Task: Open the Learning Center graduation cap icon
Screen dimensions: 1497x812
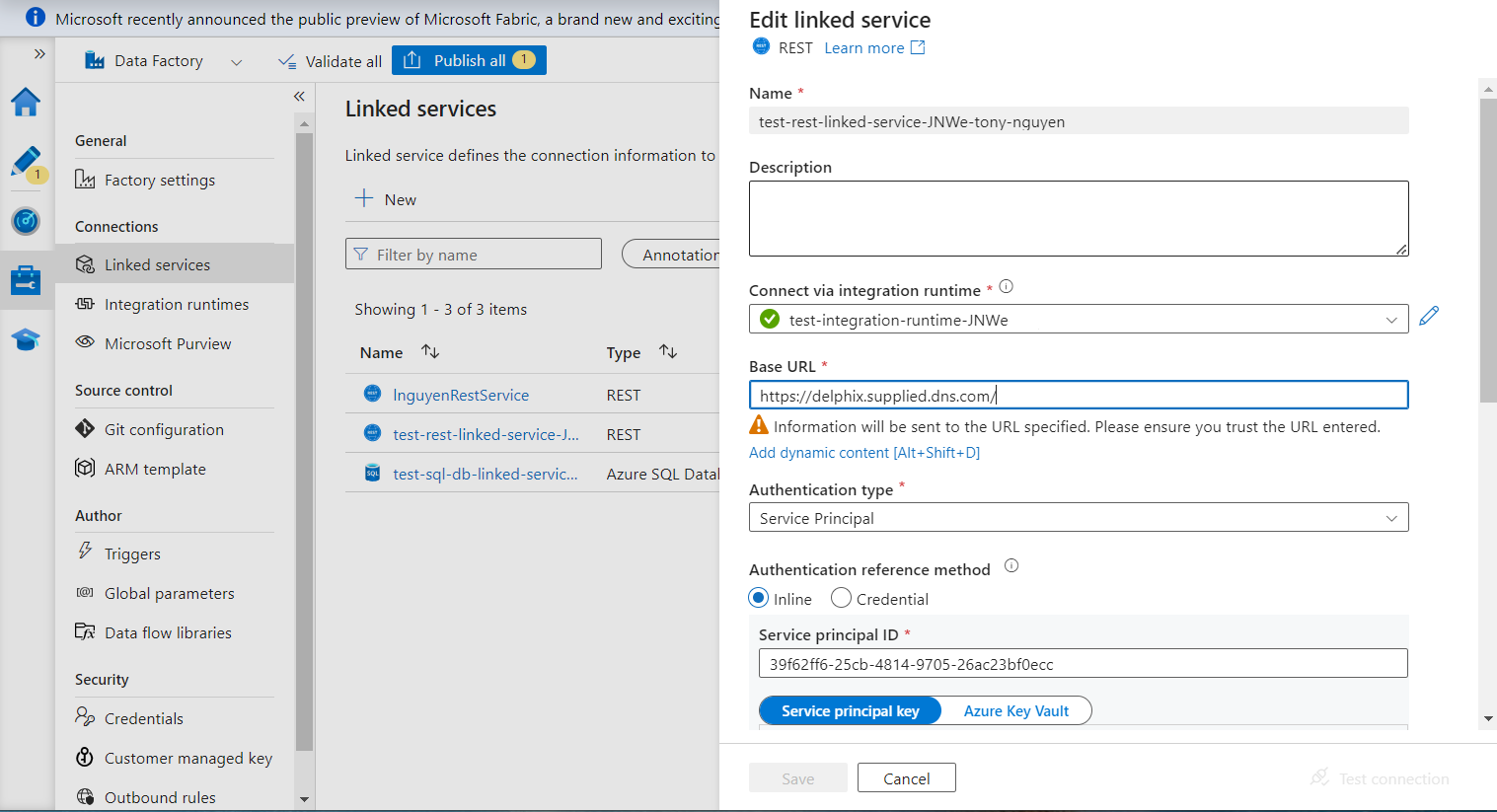Action: click(x=26, y=340)
